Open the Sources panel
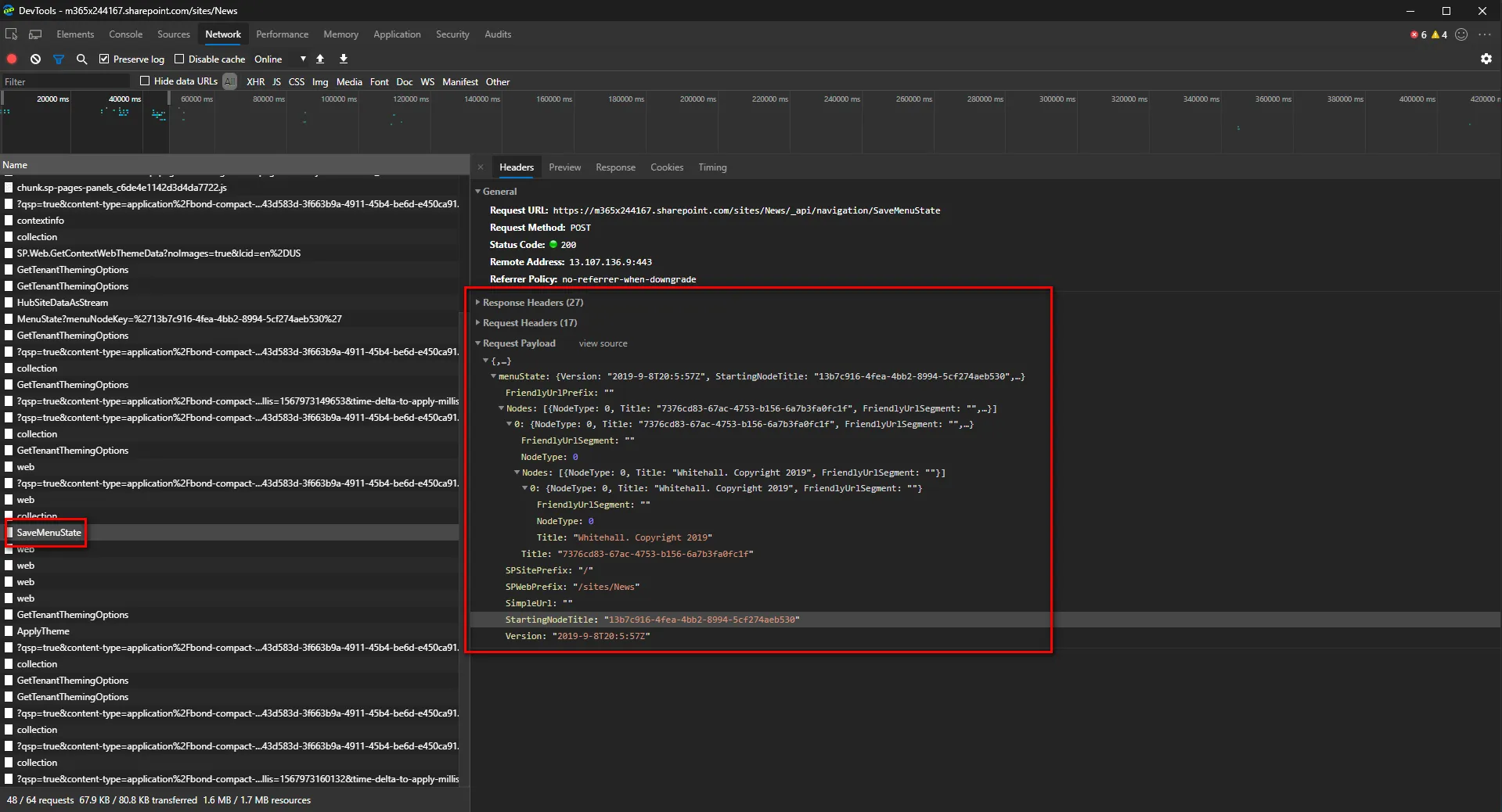This screenshot has height=812, width=1502. (x=174, y=34)
